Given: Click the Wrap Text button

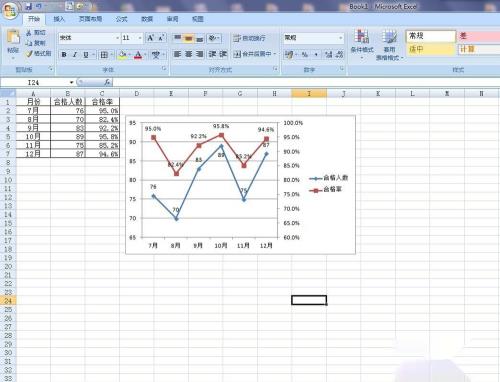Looking at the screenshot, I should (x=249, y=38).
